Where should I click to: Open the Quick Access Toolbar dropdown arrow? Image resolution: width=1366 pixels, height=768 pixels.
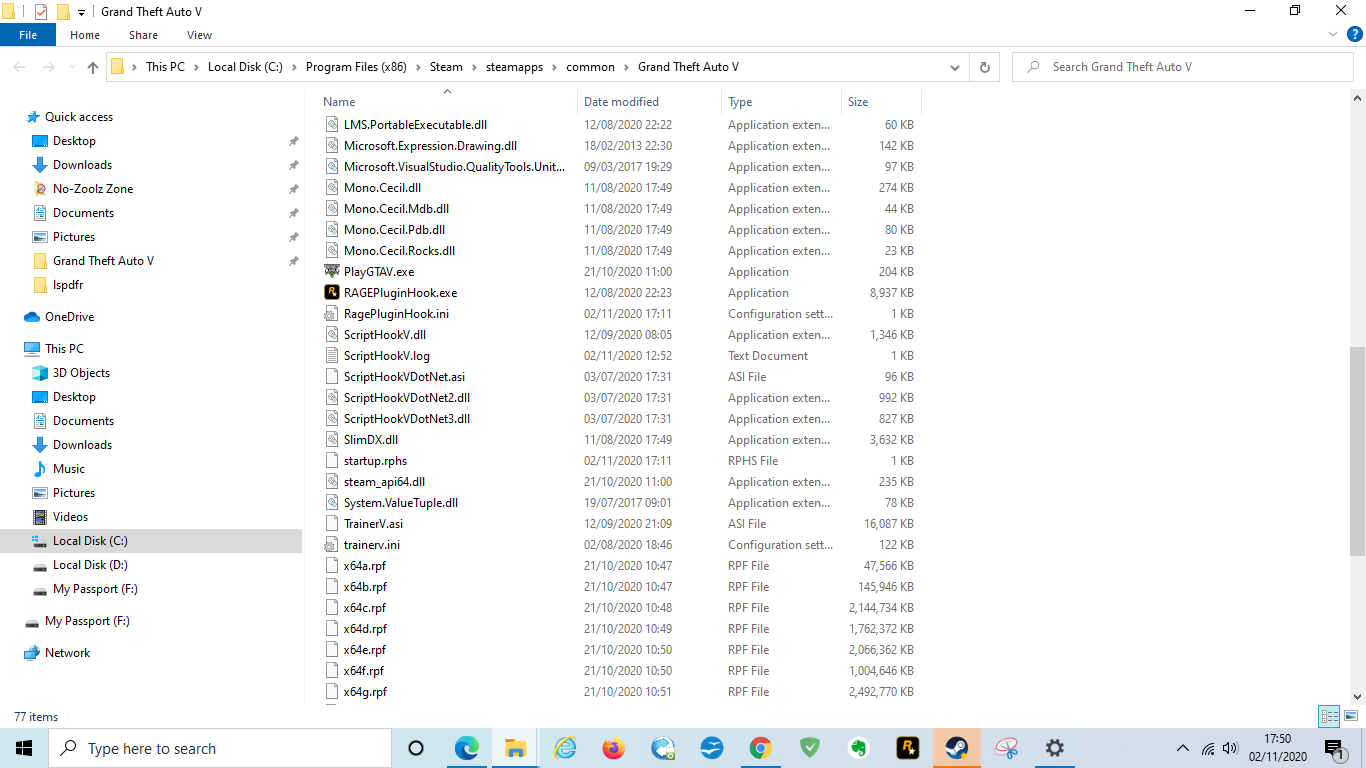81,12
